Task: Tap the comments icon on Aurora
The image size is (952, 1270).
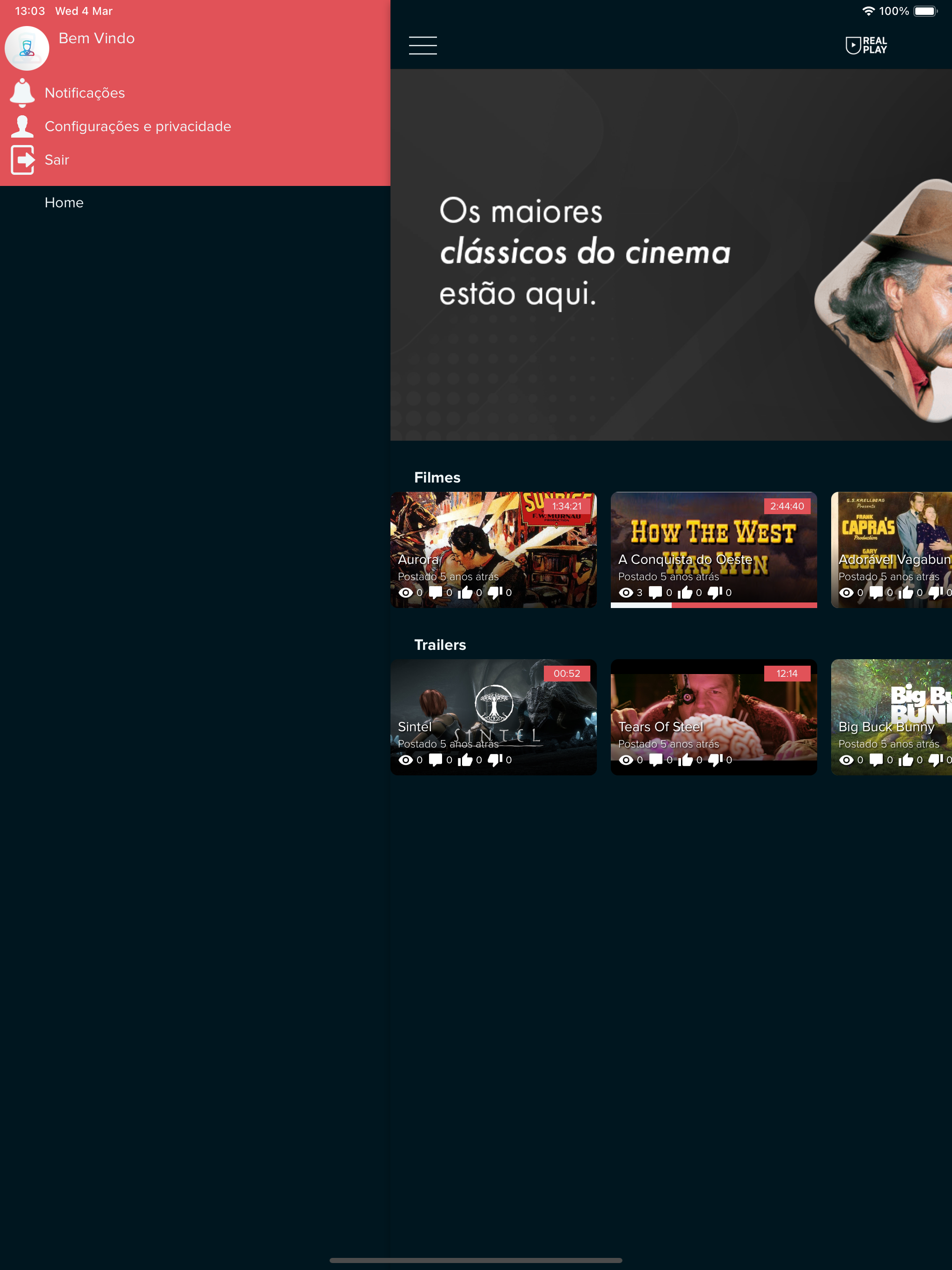Action: click(x=436, y=593)
